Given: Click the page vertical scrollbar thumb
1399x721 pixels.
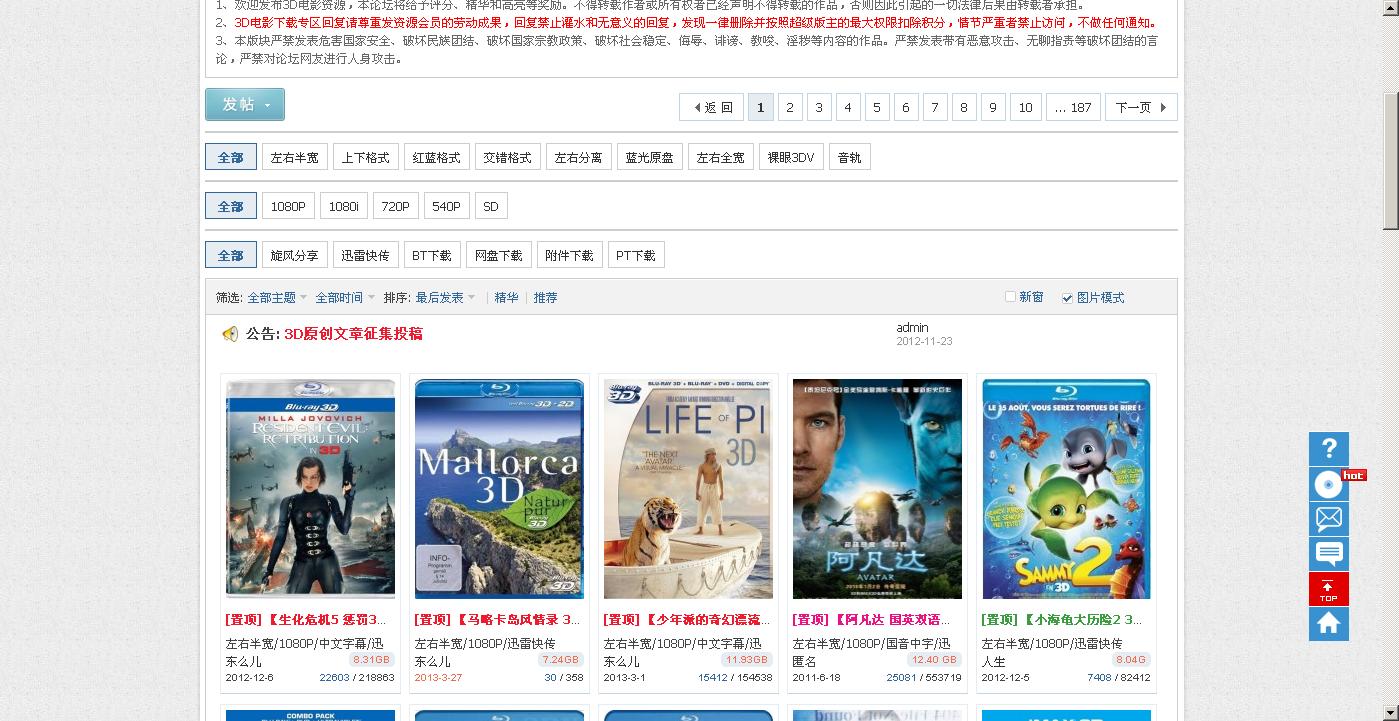Looking at the screenshot, I should [1391, 160].
